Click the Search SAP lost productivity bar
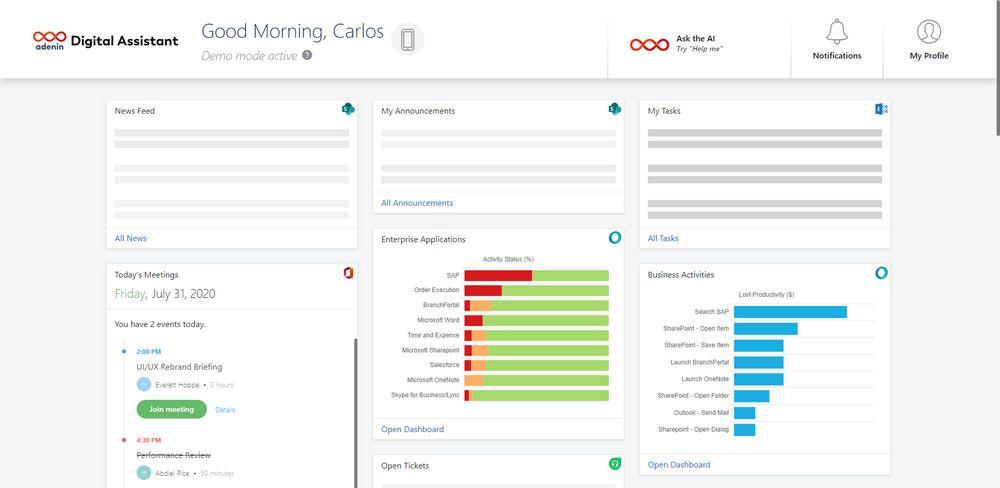Viewport: 1000px width, 488px height. (790, 312)
